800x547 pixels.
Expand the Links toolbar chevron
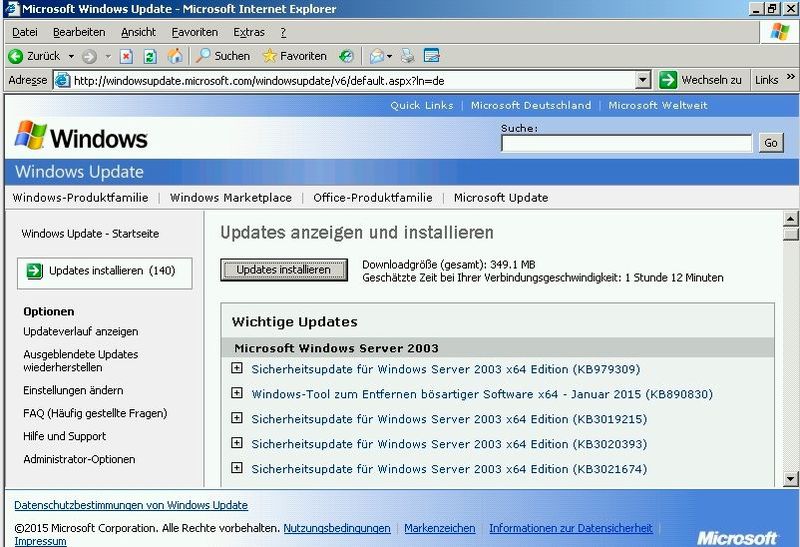coord(790,77)
